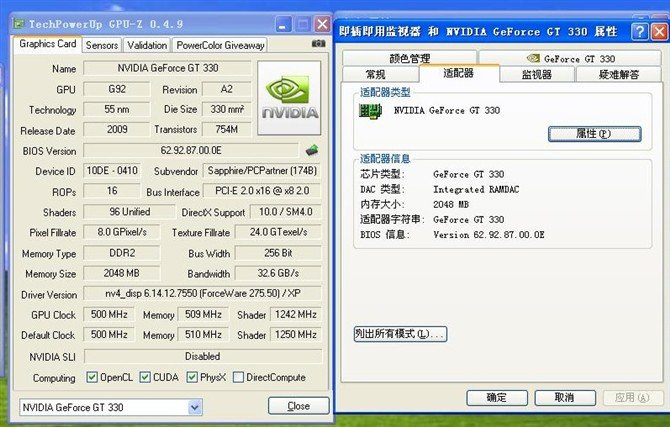
Task: Click the Transistors value 754M
Action: pyautogui.click(x=226, y=130)
